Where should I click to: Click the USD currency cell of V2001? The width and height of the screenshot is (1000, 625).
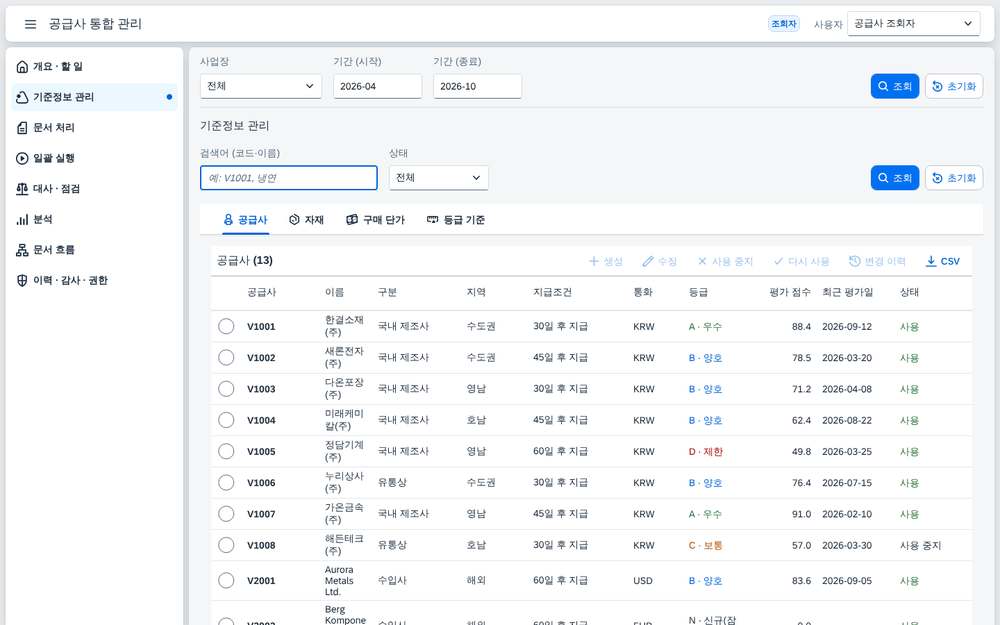tap(643, 580)
